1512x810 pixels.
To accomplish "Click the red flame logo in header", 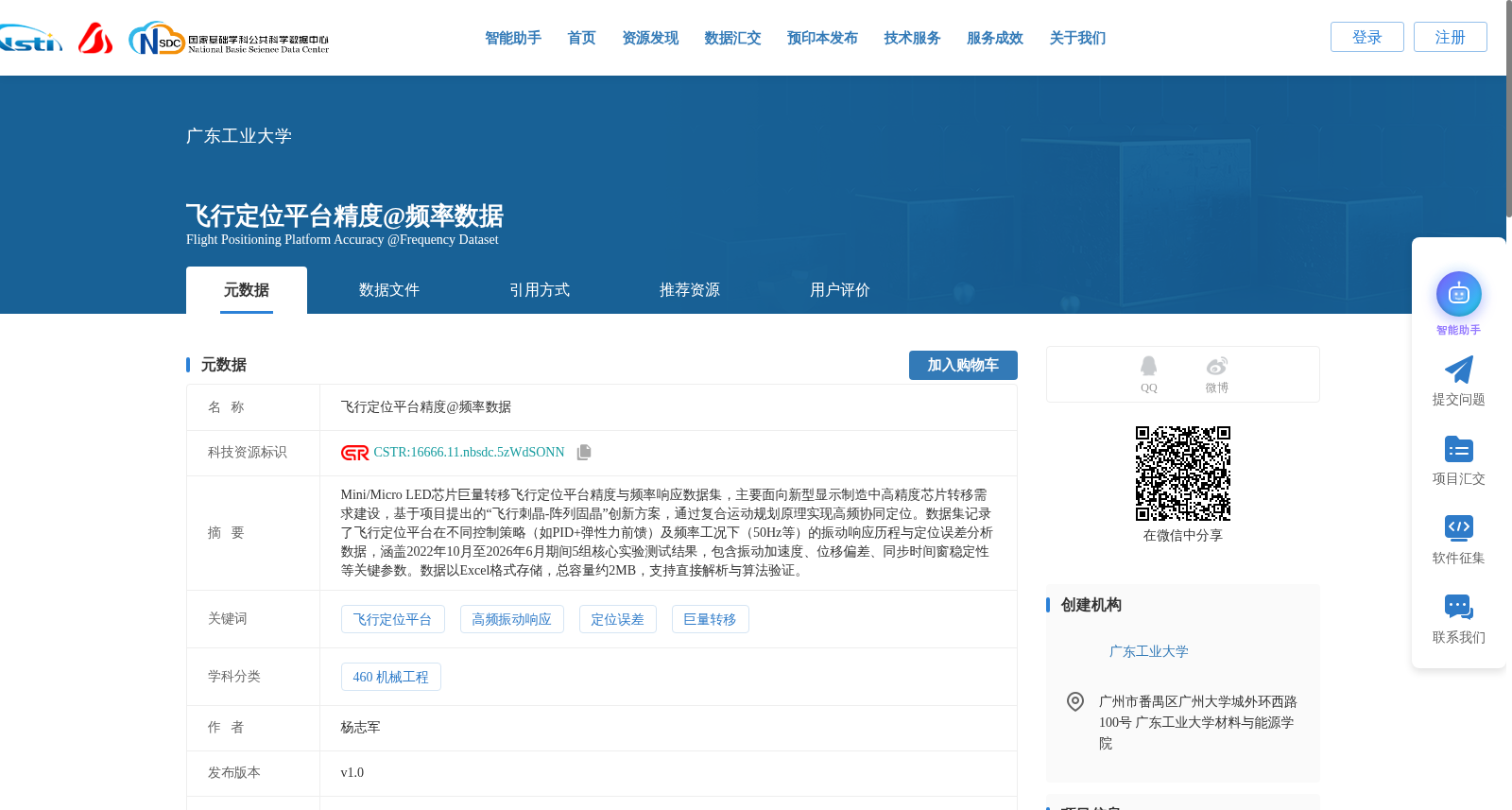I will click(x=95, y=38).
